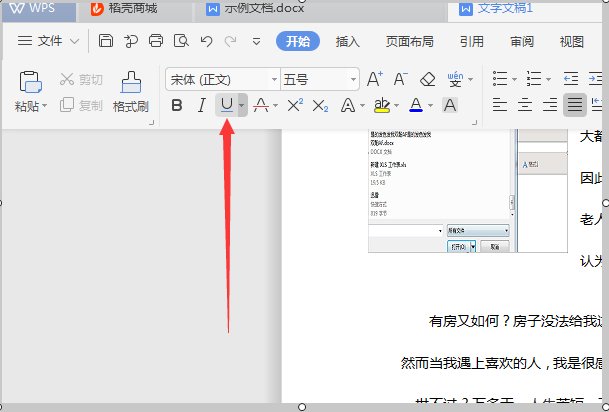Open clipboard pane launcher corner icon
This screenshot has height=412, width=609.
(x=151, y=123)
